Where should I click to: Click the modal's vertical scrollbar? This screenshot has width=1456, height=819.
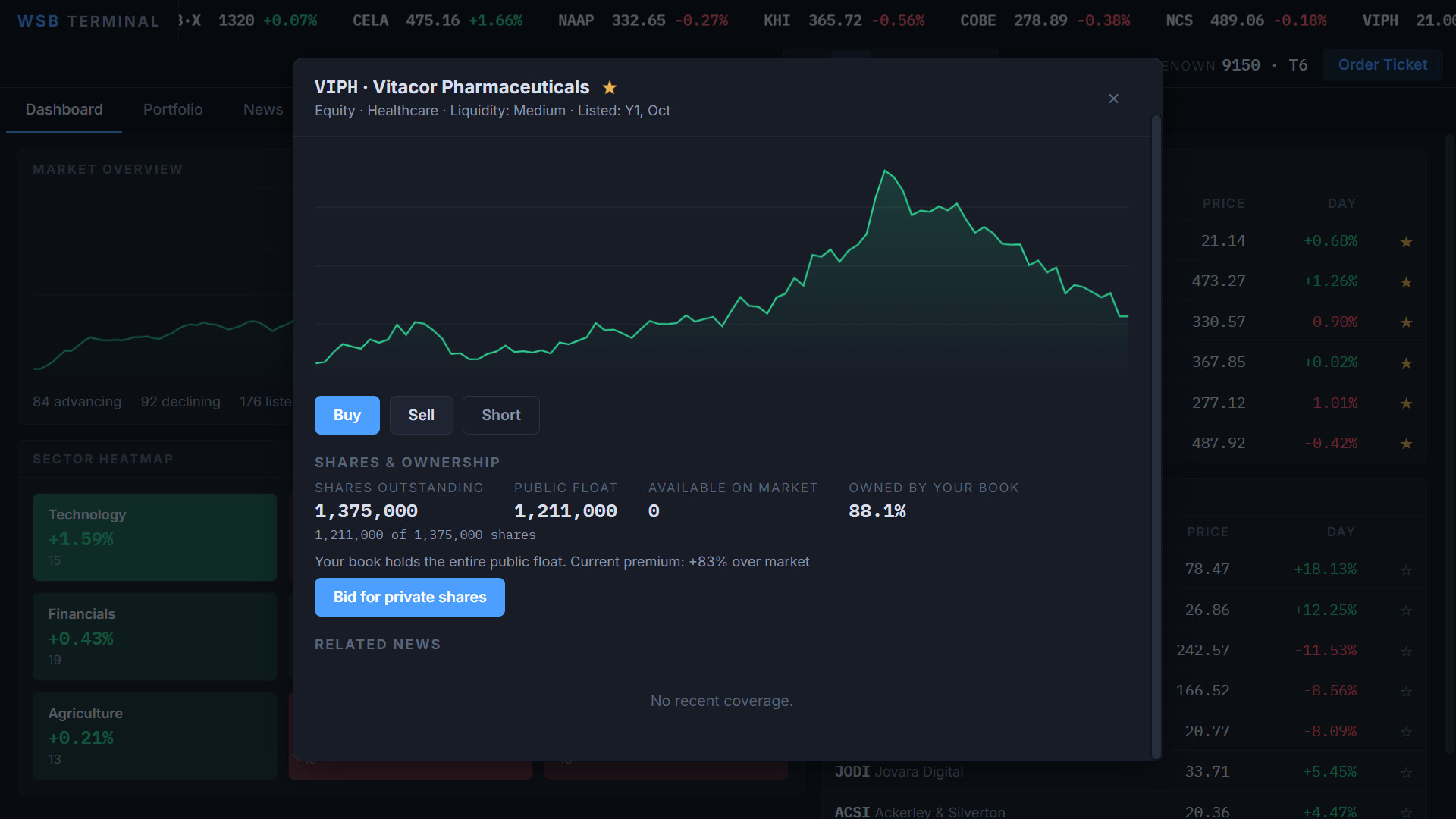tap(1156, 436)
